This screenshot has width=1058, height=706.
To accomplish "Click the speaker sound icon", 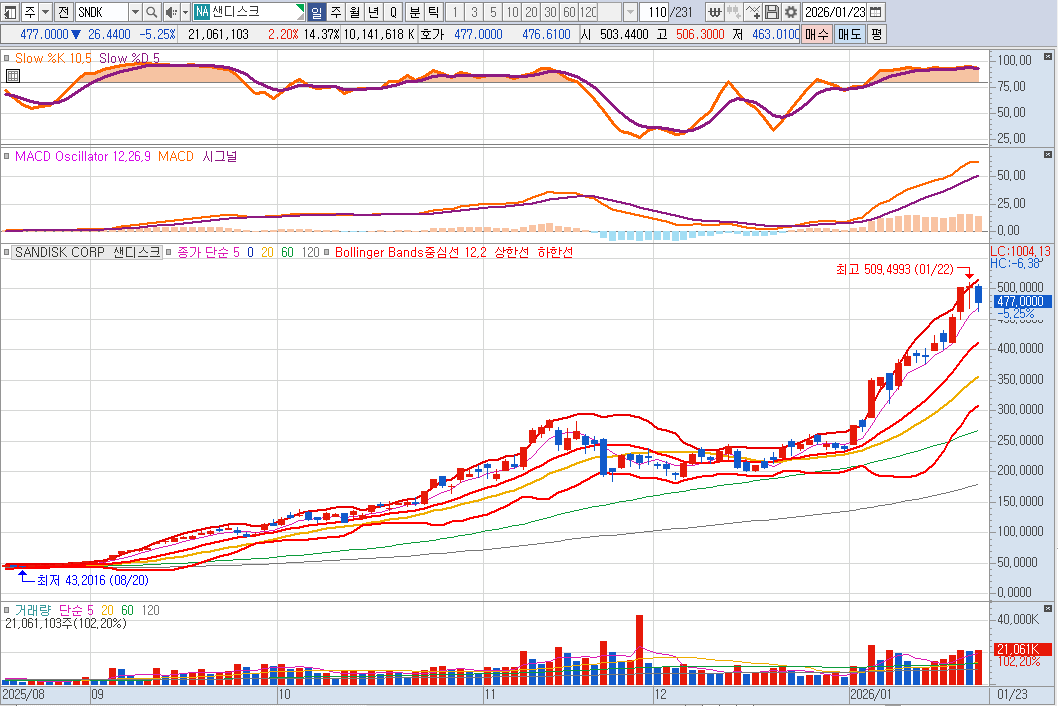I will 170,12.
